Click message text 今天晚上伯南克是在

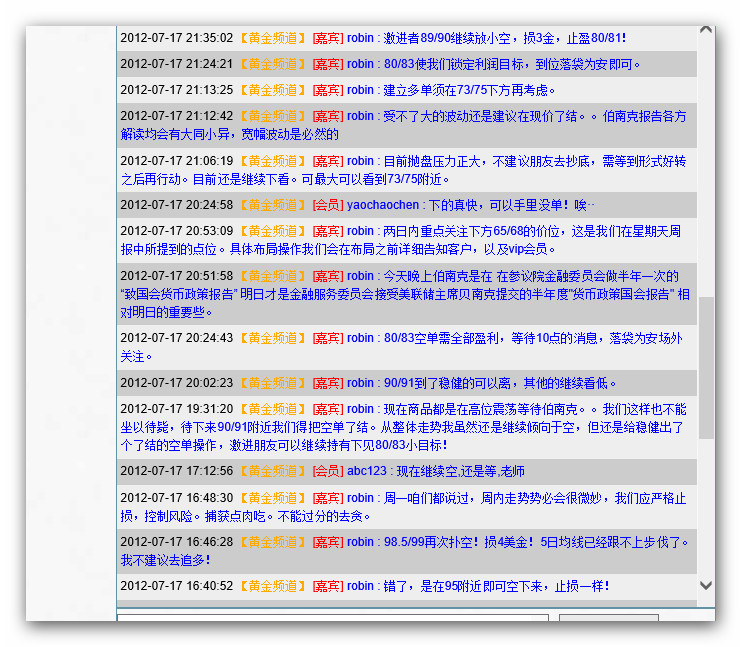tap(438, 276)
